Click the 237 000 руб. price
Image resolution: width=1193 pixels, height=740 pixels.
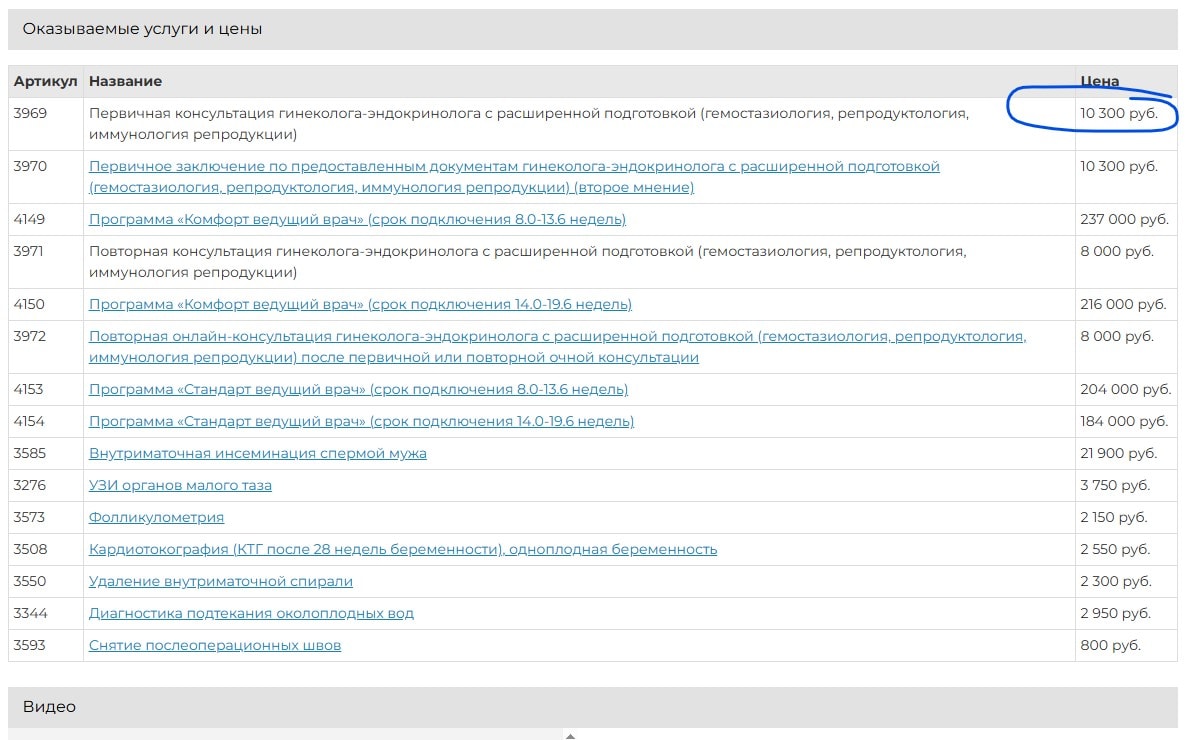[x=1125, y=219]
